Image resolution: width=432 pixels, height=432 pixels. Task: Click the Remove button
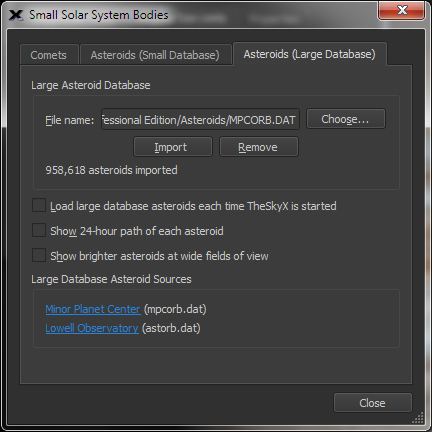(x=259, y=147)
